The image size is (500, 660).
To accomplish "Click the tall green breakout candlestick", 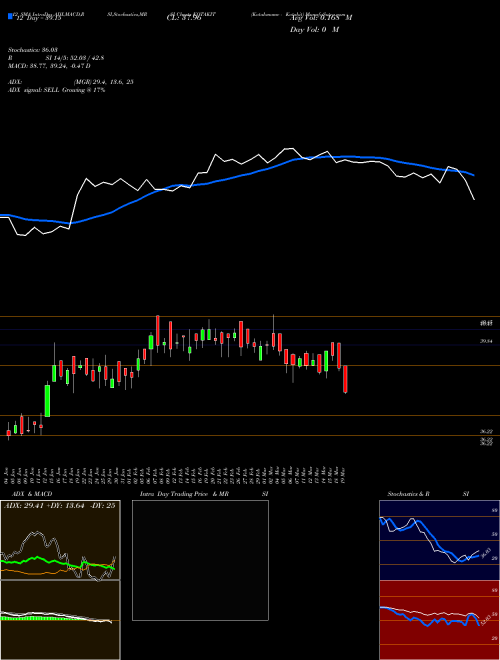I will [x=48, y=400].
